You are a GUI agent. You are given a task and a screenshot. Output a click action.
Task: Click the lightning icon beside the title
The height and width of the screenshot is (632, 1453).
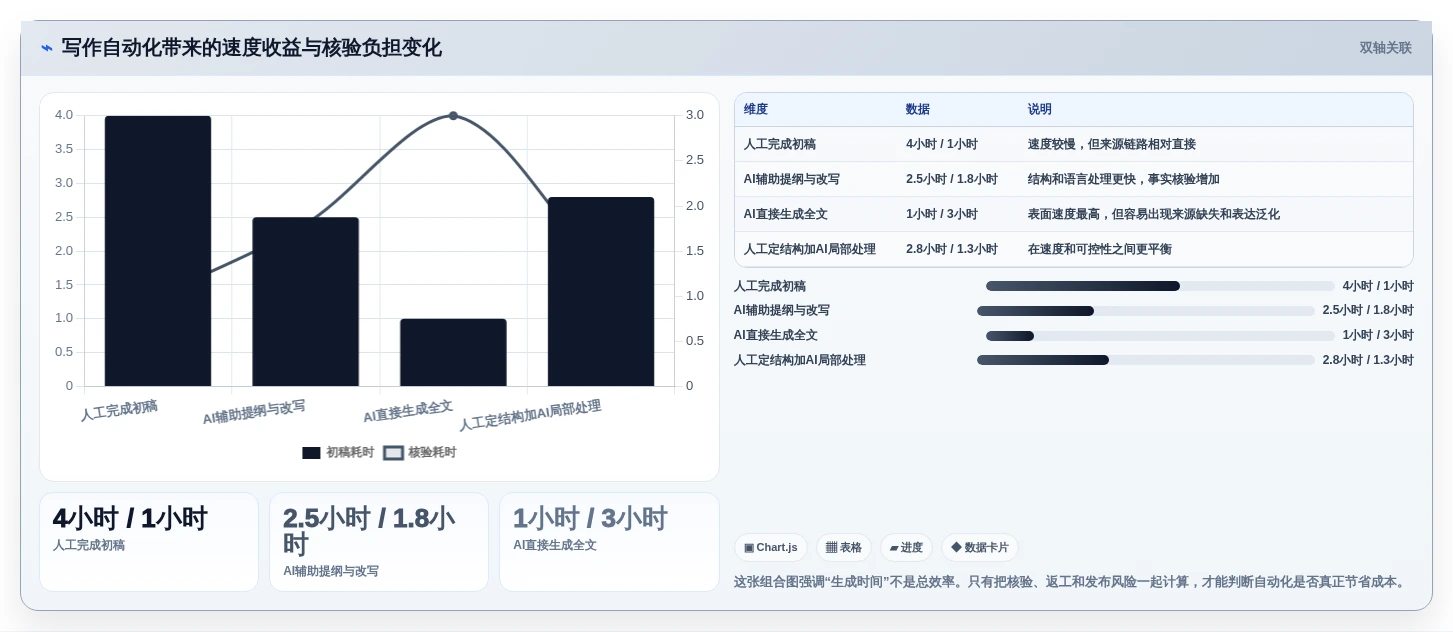[x=47, y=48]
